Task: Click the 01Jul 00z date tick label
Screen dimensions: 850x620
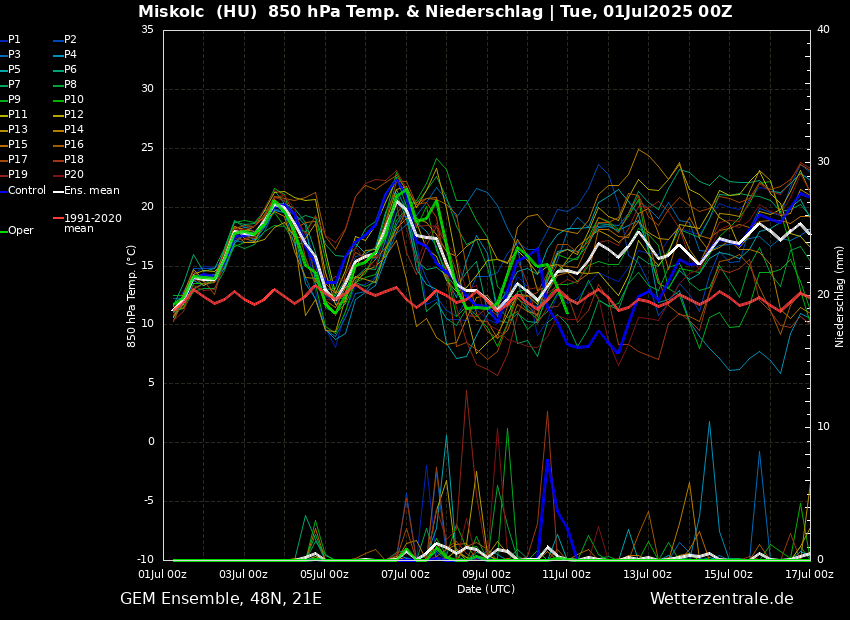Action: 162,574
